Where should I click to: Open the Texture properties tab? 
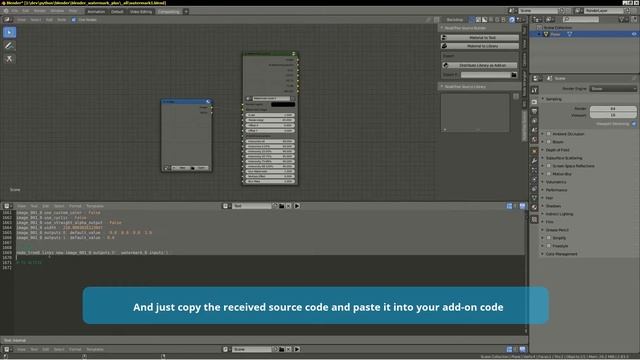[x=534, y=220]
